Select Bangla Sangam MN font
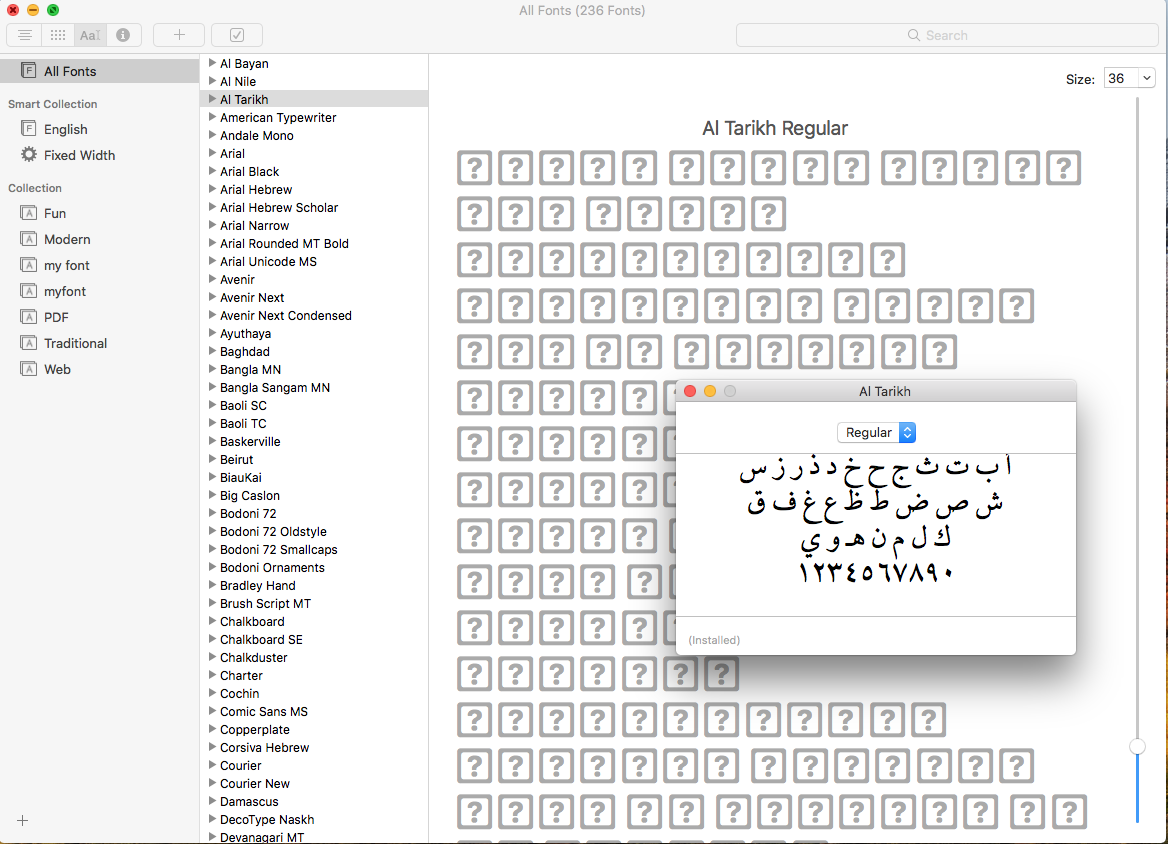This screenshot has width=1168, height=844. (x=275, y=387)
